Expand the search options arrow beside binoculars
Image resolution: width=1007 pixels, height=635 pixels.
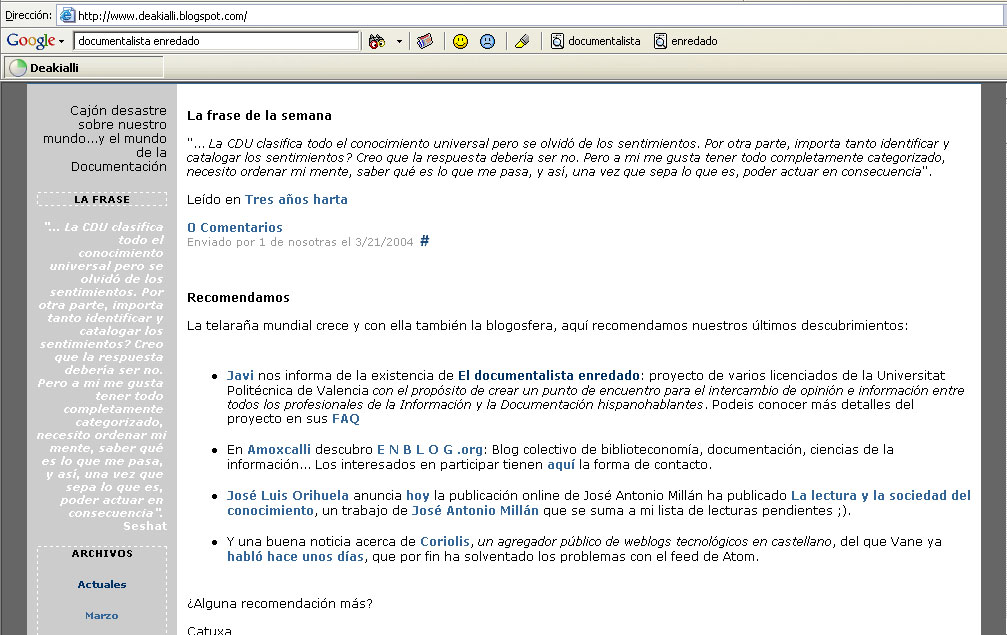(x=399, y=42)
